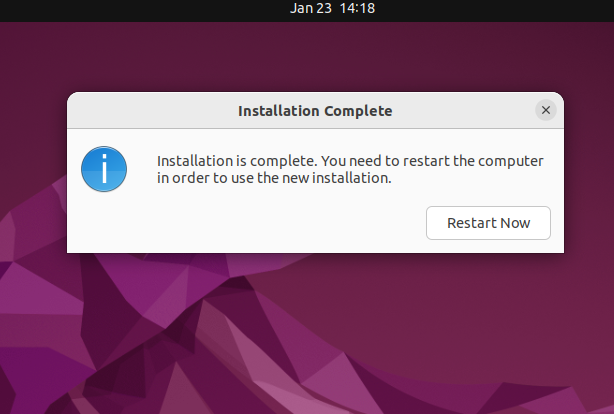The width and height of the screenshot is (614, 414).
Task: Click the desktop wallpaper above the dialog
Action: point(300,55)
